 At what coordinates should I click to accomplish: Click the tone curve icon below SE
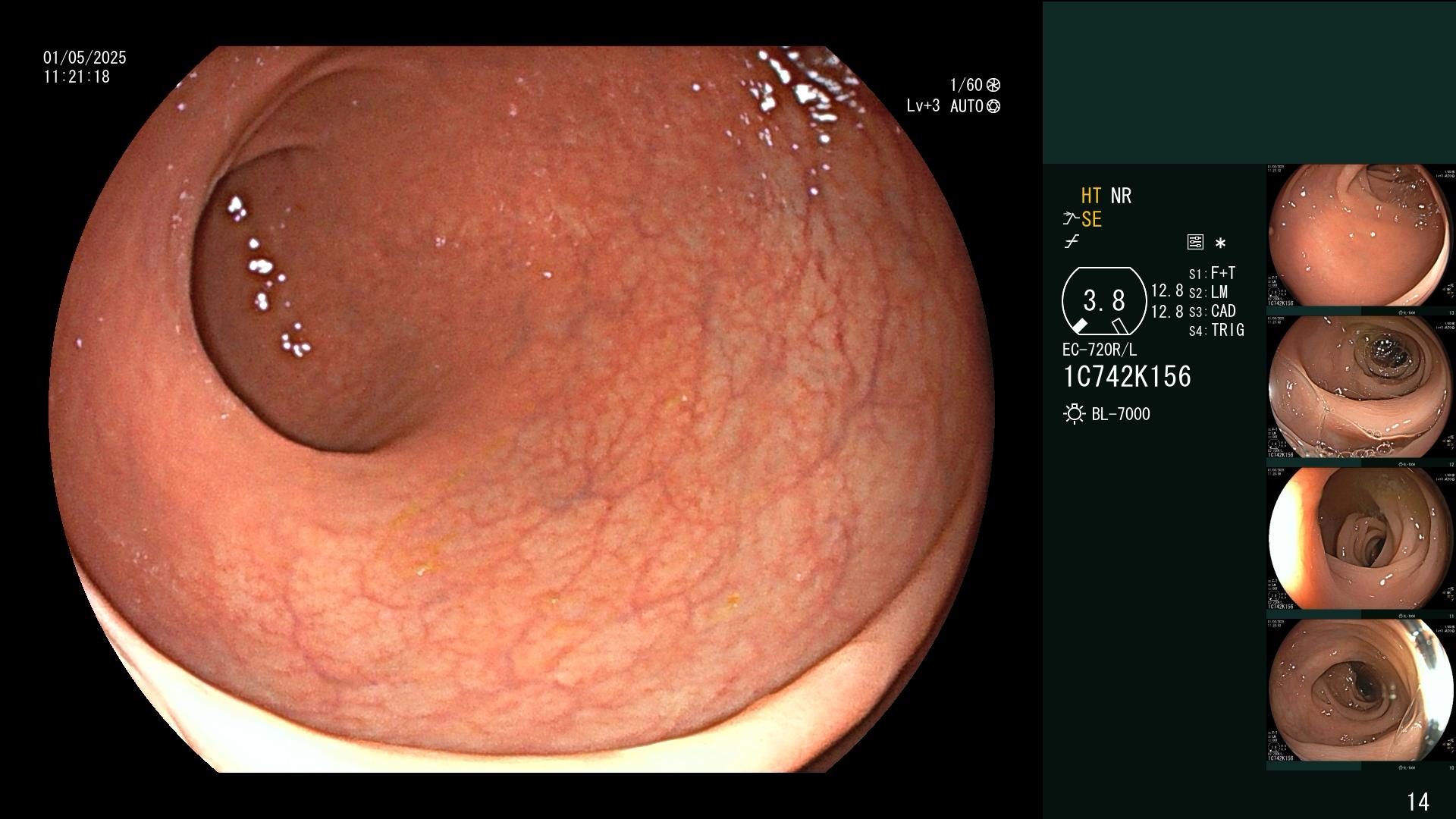[x=1072, y=242]
